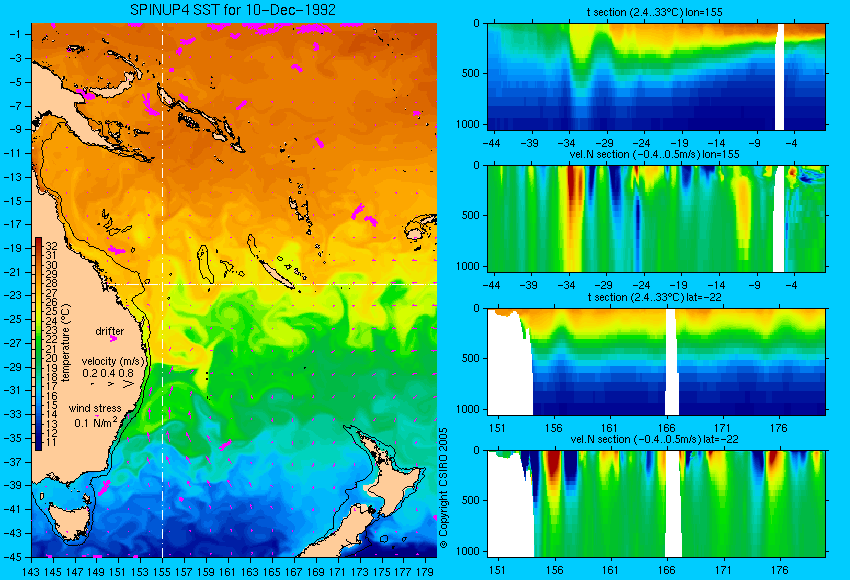
Task: Click the 176 label under lat=-22 velocity section
Action: pos(779,570)
